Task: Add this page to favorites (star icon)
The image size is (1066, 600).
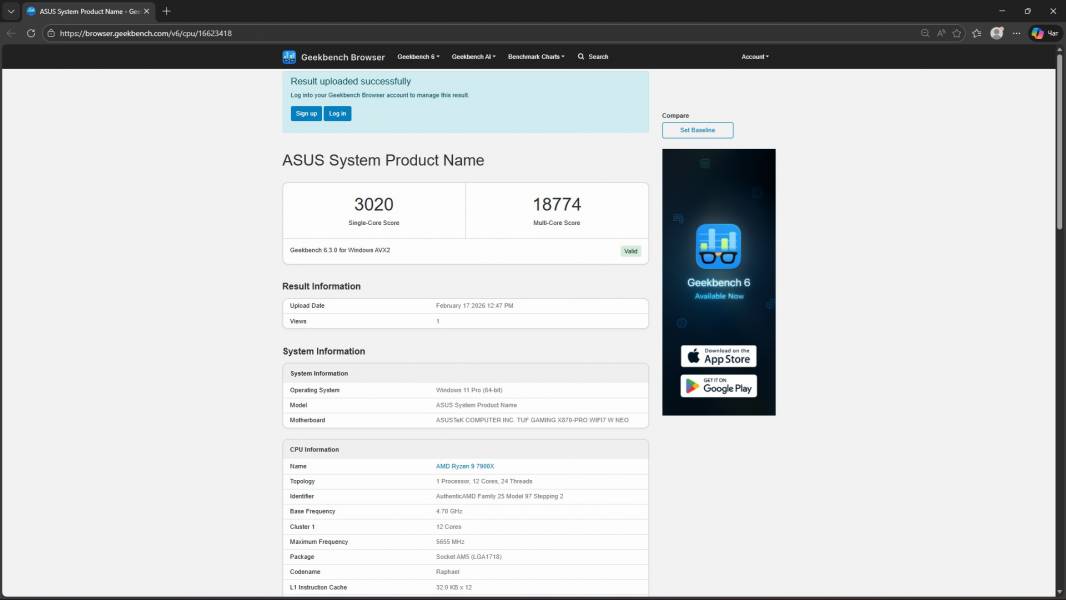Action: coord(957,33)
